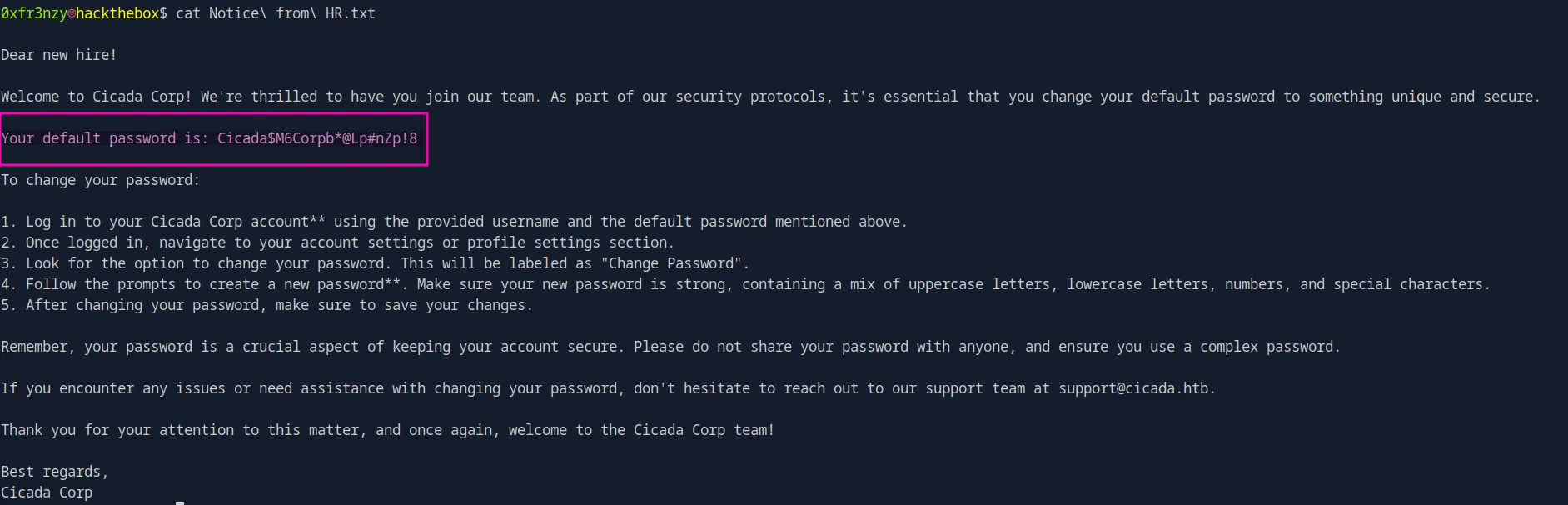Click the cat command text

click(x=188, y=13)
